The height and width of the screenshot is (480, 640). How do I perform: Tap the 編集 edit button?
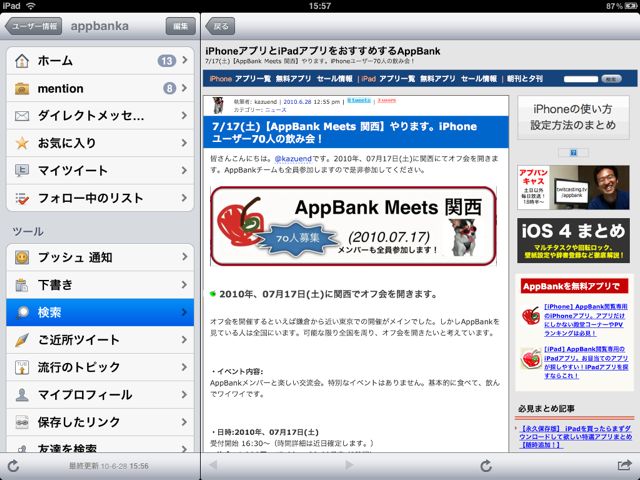coord(180,26)
